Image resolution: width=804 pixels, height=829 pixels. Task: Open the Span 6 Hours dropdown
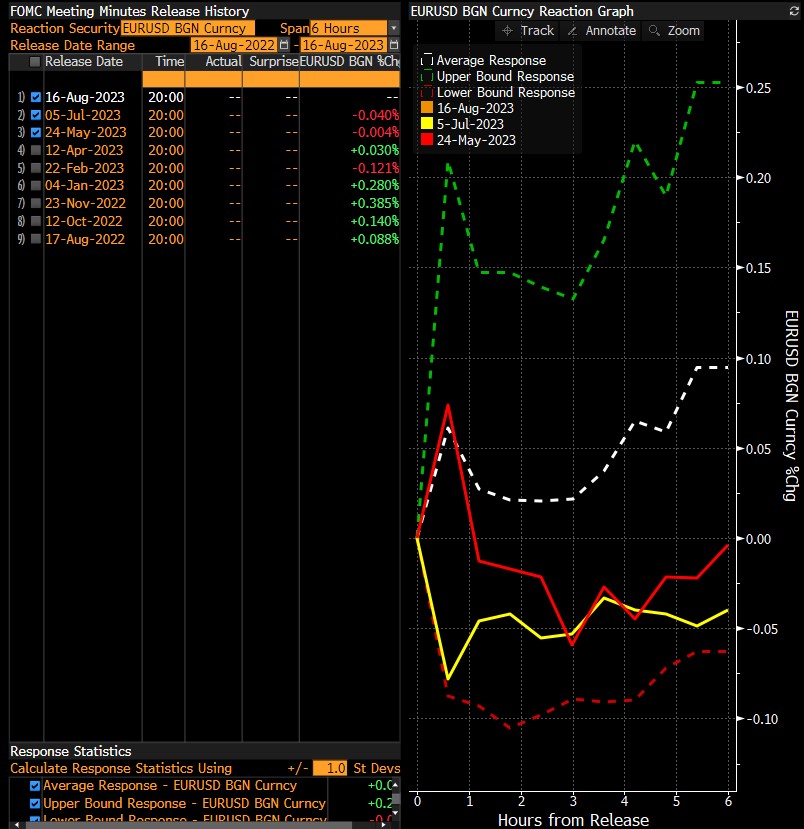393,28
